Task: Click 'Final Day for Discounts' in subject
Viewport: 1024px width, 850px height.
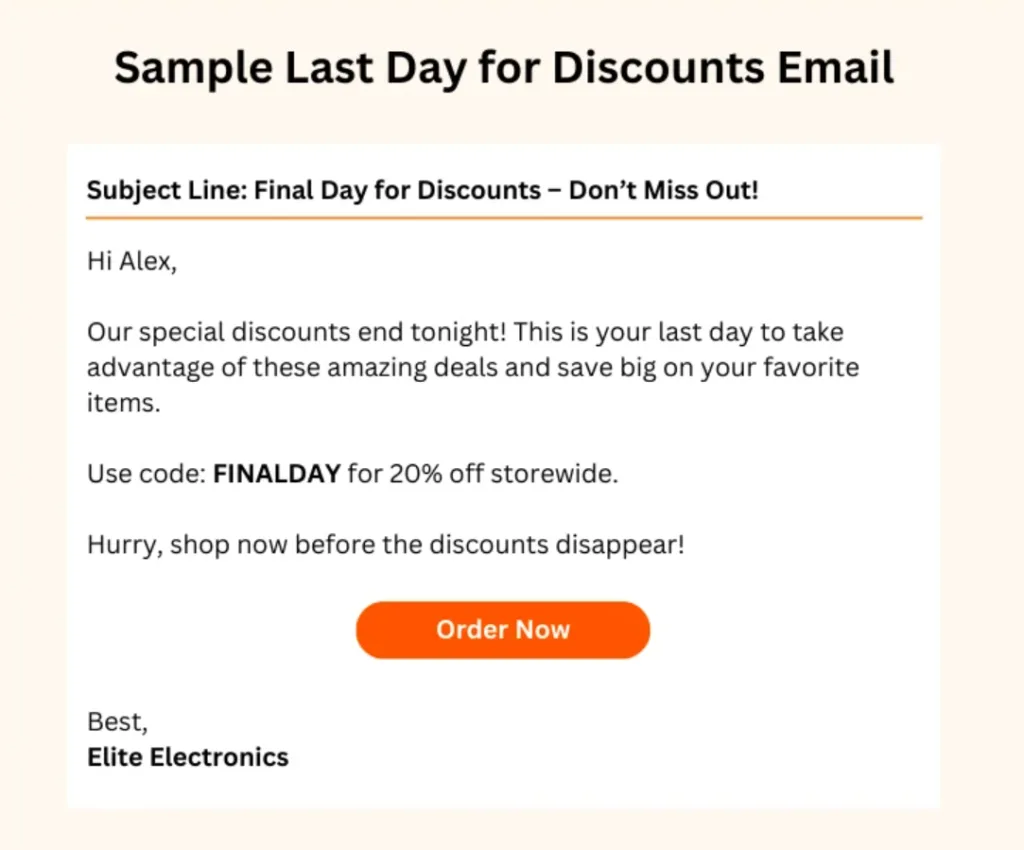Action: click(x=397, y=190)
